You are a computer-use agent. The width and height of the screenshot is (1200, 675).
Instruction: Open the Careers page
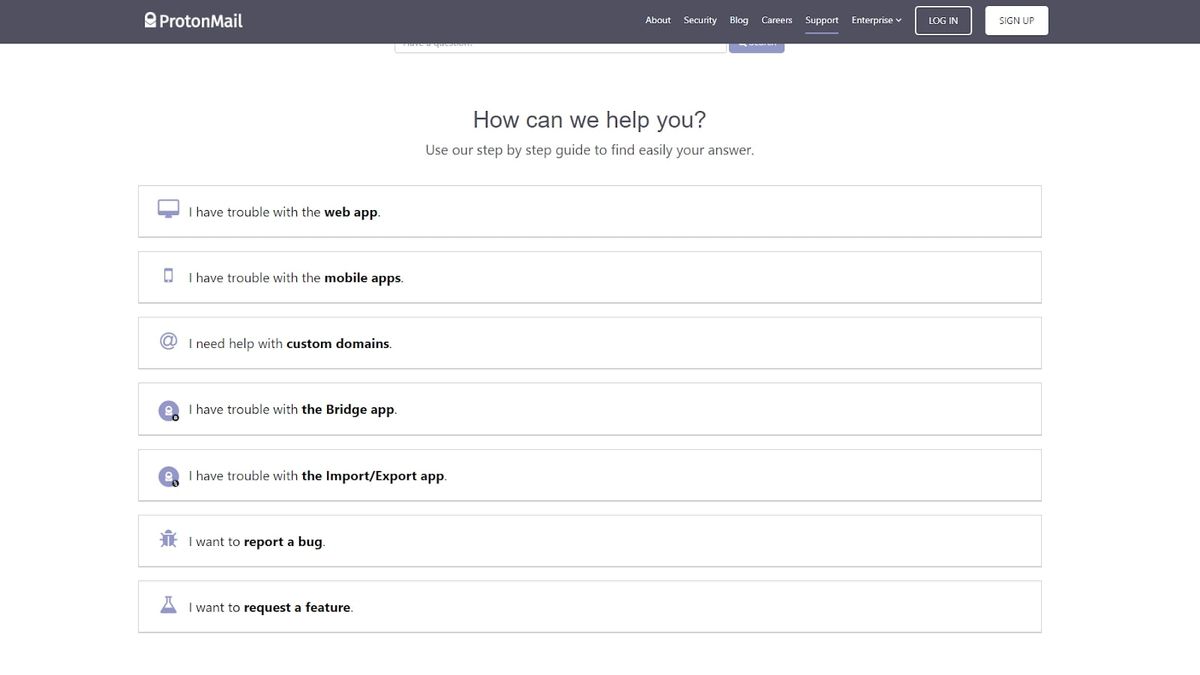[x=776, y=19]
